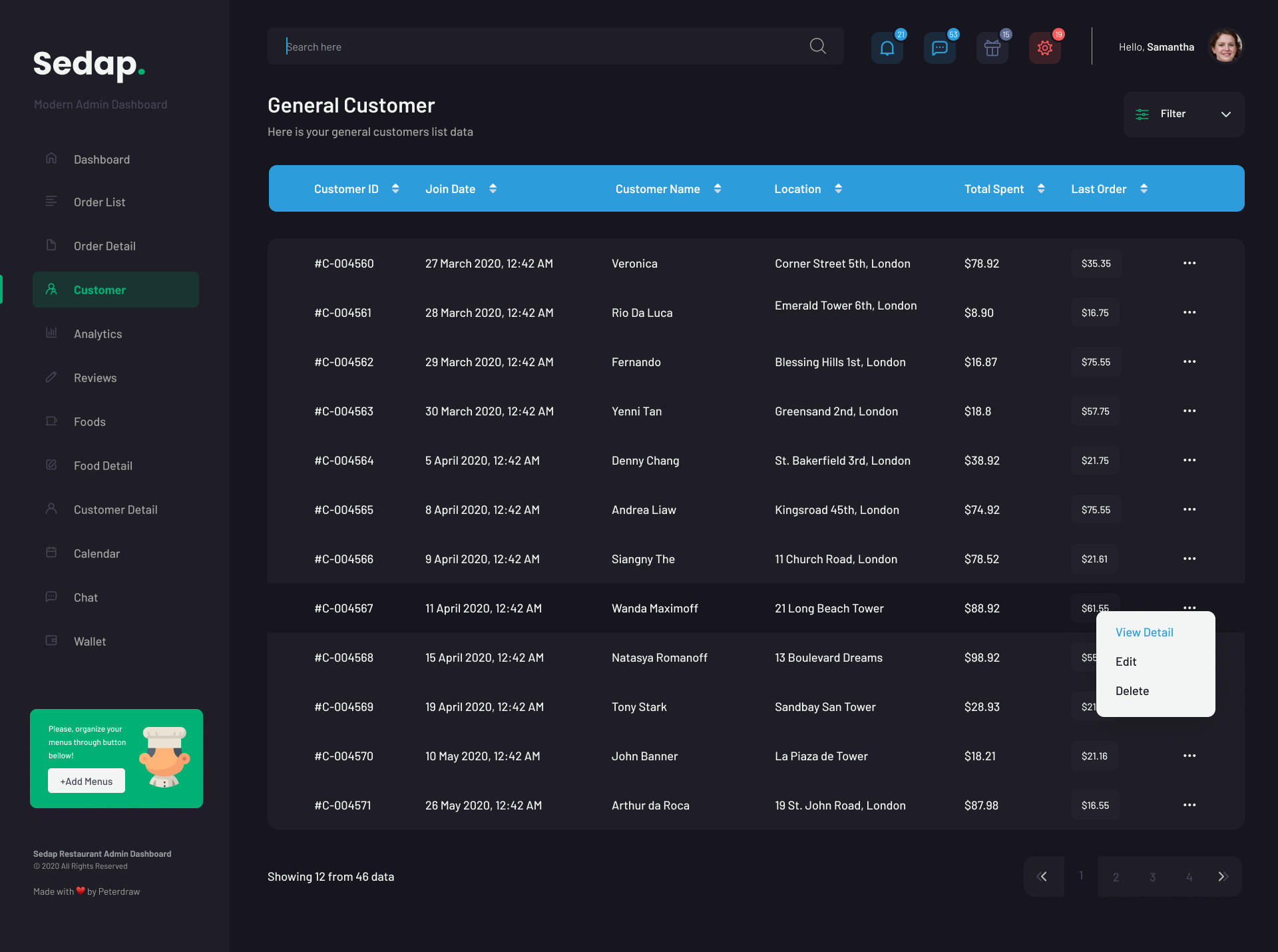Choose Delete from the context menu

1132,691
